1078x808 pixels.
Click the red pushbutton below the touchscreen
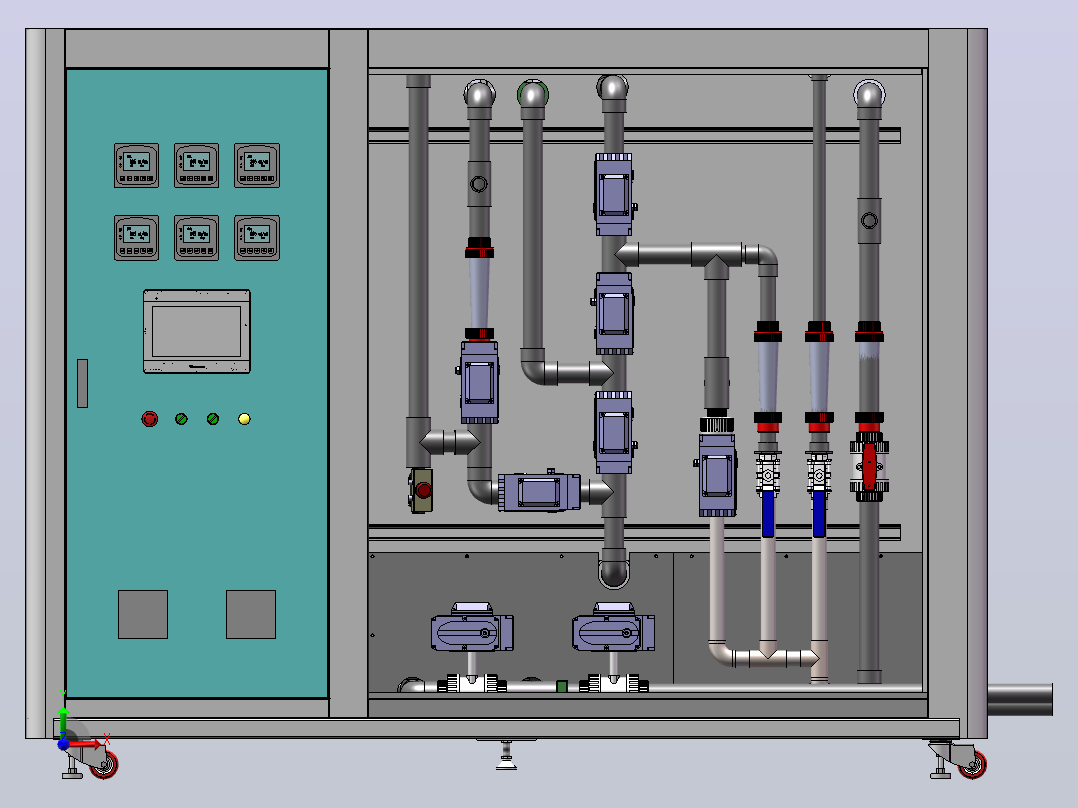149,419
